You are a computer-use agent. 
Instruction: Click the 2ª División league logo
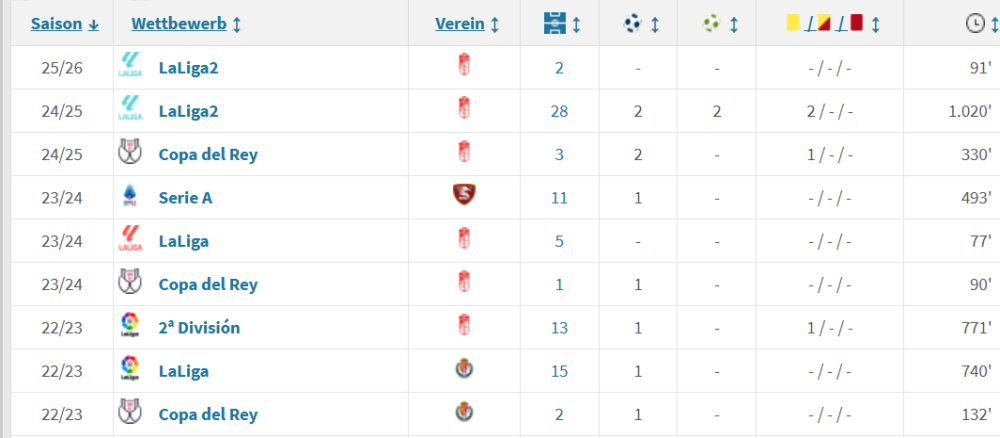[130, 327]
